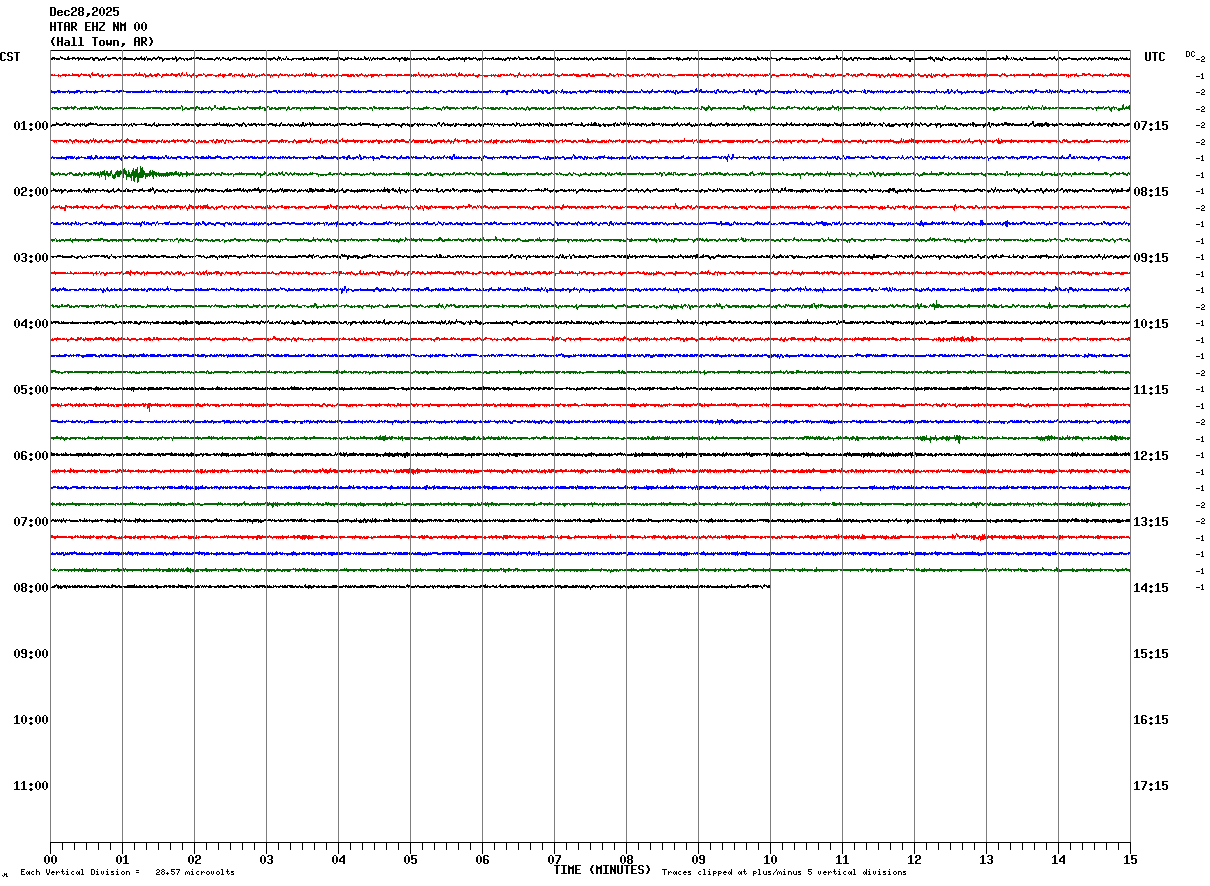The height and width of the screenshot is (886, 1210).
Task: Click the 15:15 UTC time label
Action: [x=1151, y=654]
